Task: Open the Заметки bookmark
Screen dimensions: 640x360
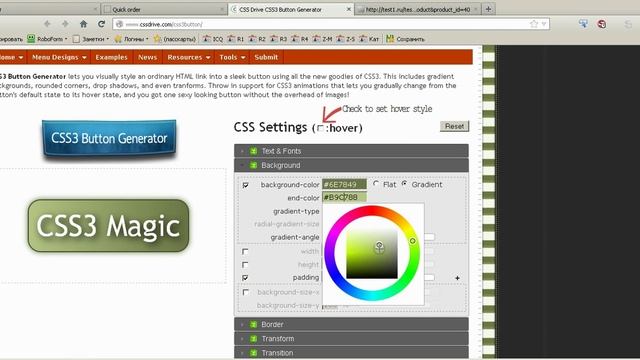Action: (x=91, y=39)
